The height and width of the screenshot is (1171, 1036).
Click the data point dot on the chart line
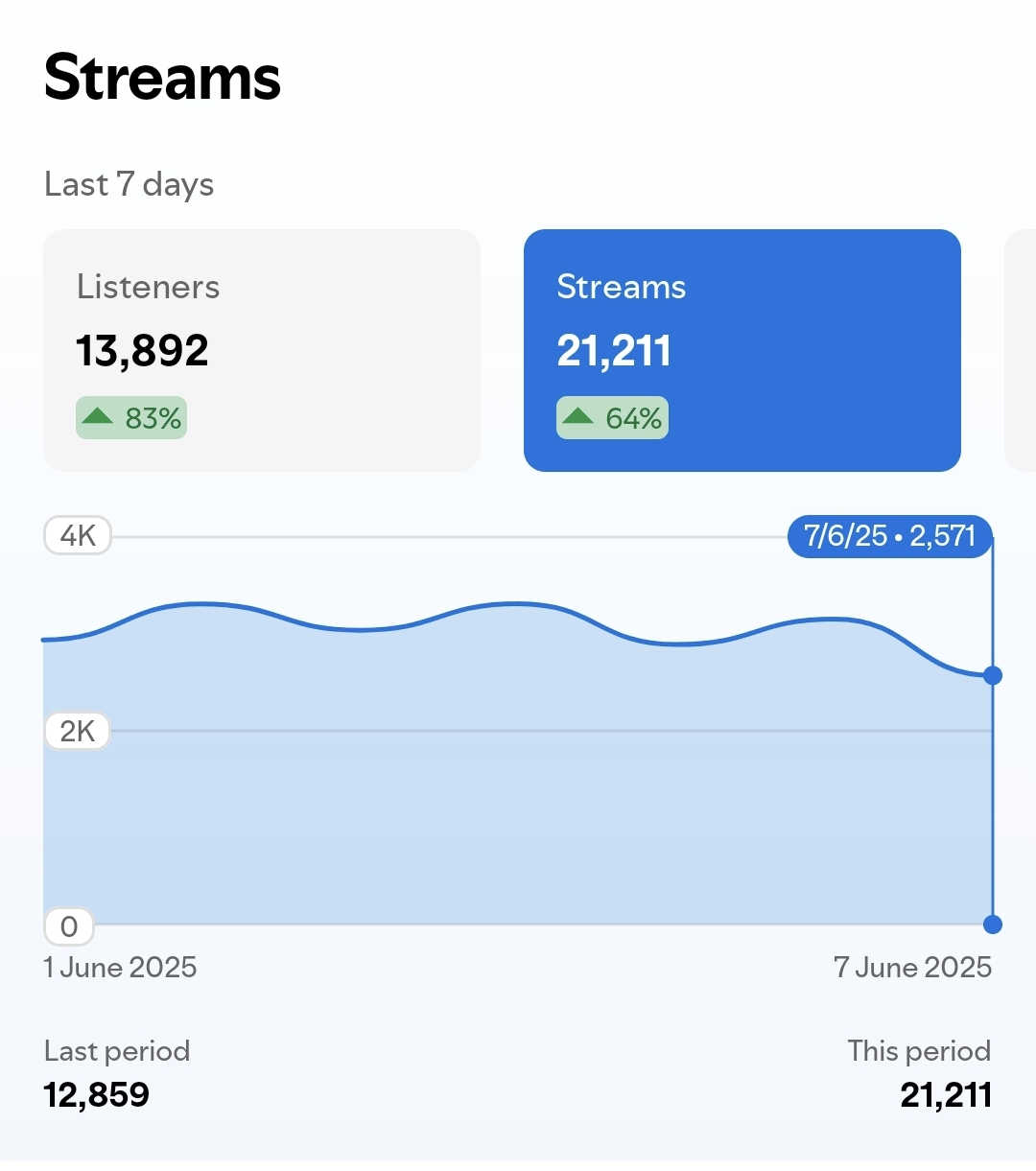click(x=993, y=675)
